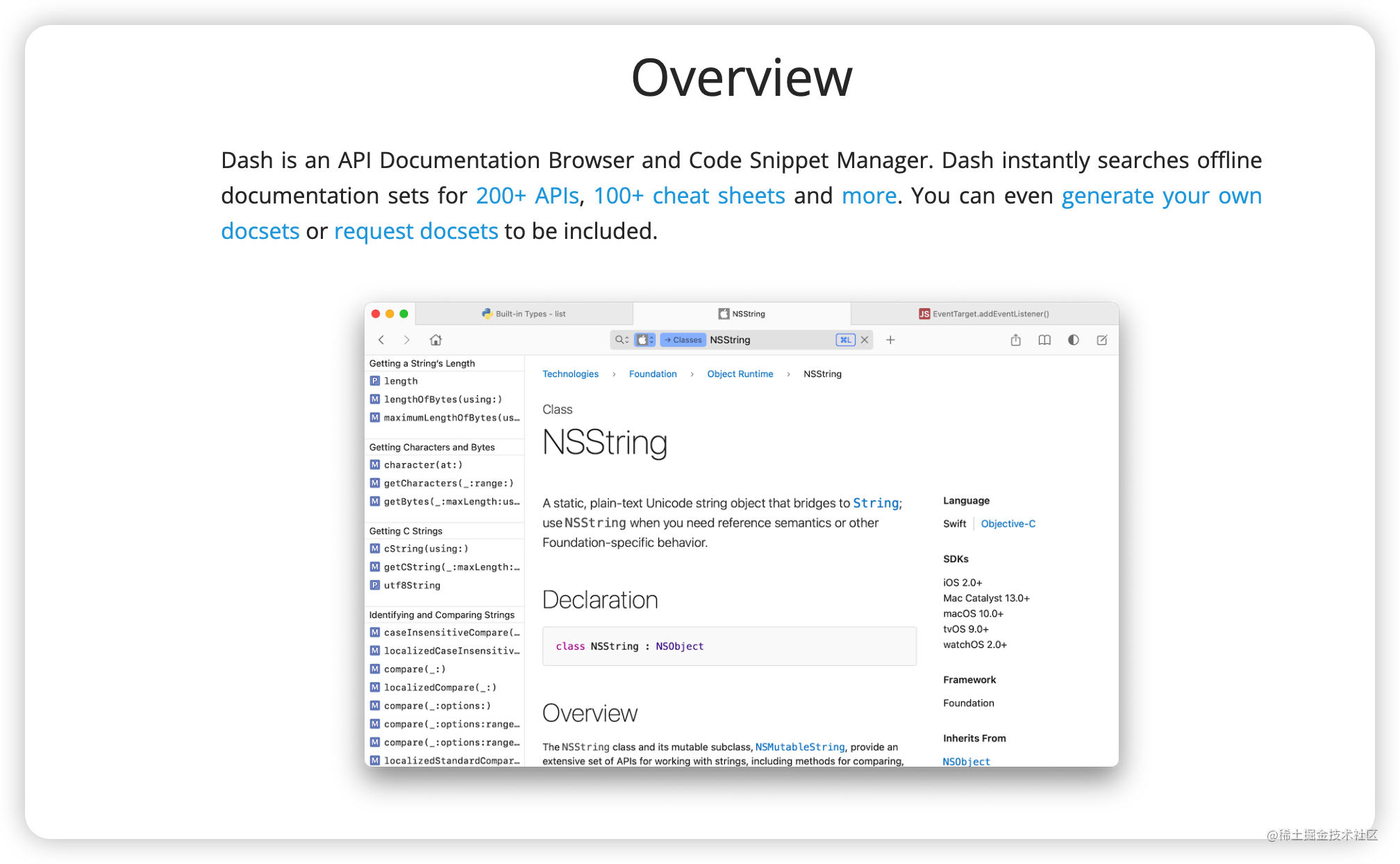
Task: Open the home icon in toolbar
Action: tap(435, 340)
